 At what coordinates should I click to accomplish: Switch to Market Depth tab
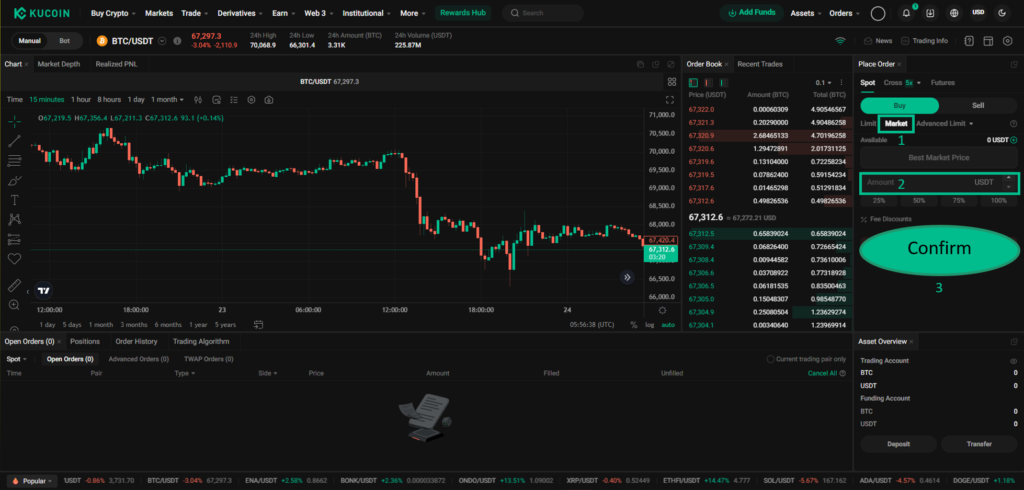click(x=59, y=64)
